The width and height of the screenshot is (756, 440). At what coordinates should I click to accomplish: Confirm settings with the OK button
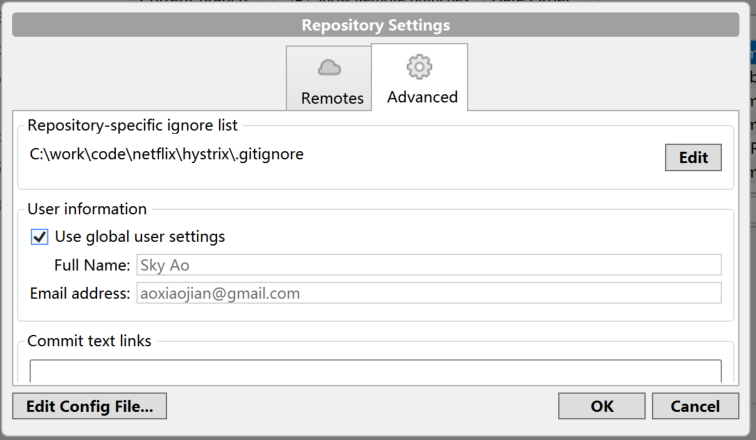[x=602, y=406]
